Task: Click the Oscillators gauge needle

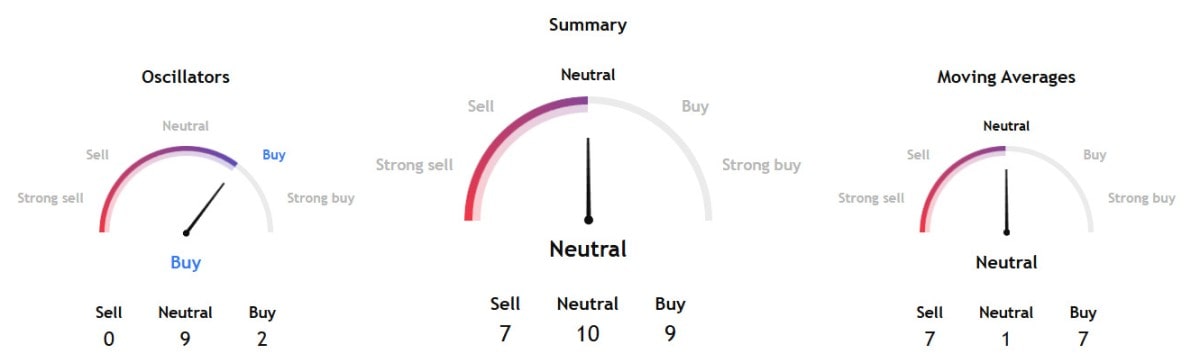Action: tap(205, 208)
